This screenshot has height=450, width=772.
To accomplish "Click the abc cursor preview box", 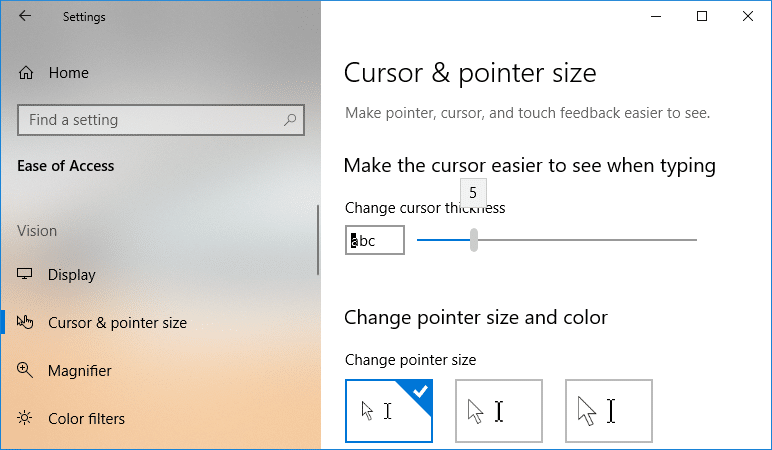I will pyautogui.click(x=375, y=240).
